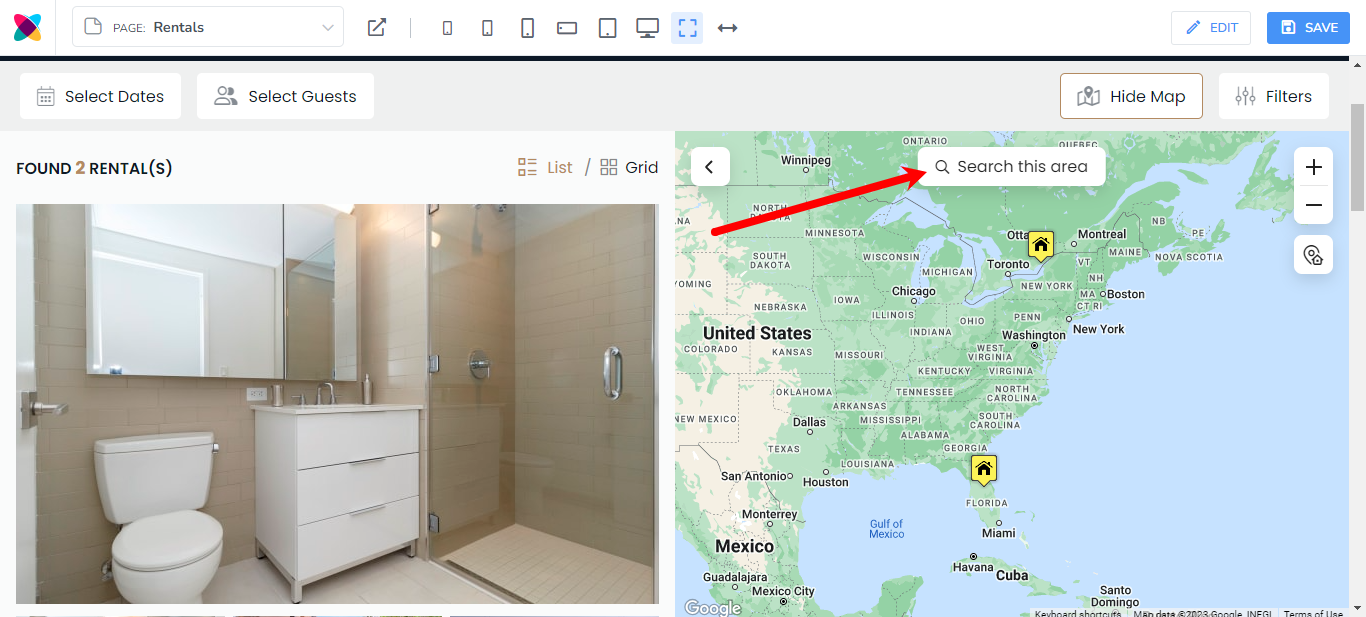Viewport: 1366px width, 617px height.
Task: Select tablet device preview
Action: 607,28
